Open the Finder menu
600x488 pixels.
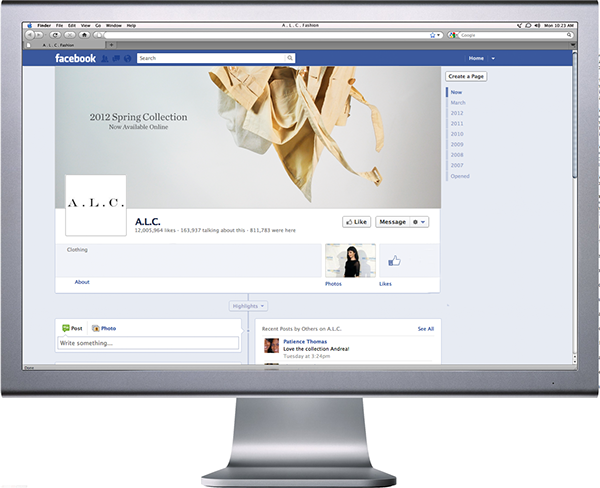(44, 25)
